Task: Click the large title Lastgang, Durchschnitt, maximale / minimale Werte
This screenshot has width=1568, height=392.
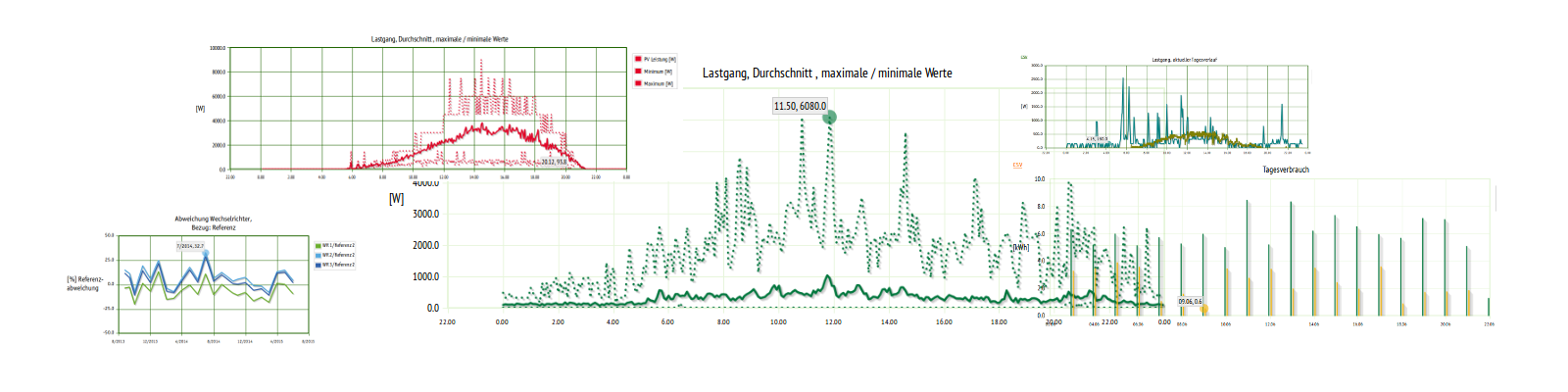Action: pos(827,73)
